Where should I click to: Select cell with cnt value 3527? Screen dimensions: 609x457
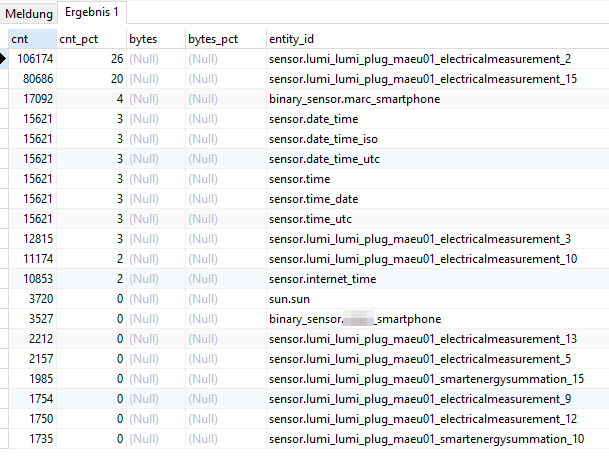pyautogui.click(x=33, y=319)
